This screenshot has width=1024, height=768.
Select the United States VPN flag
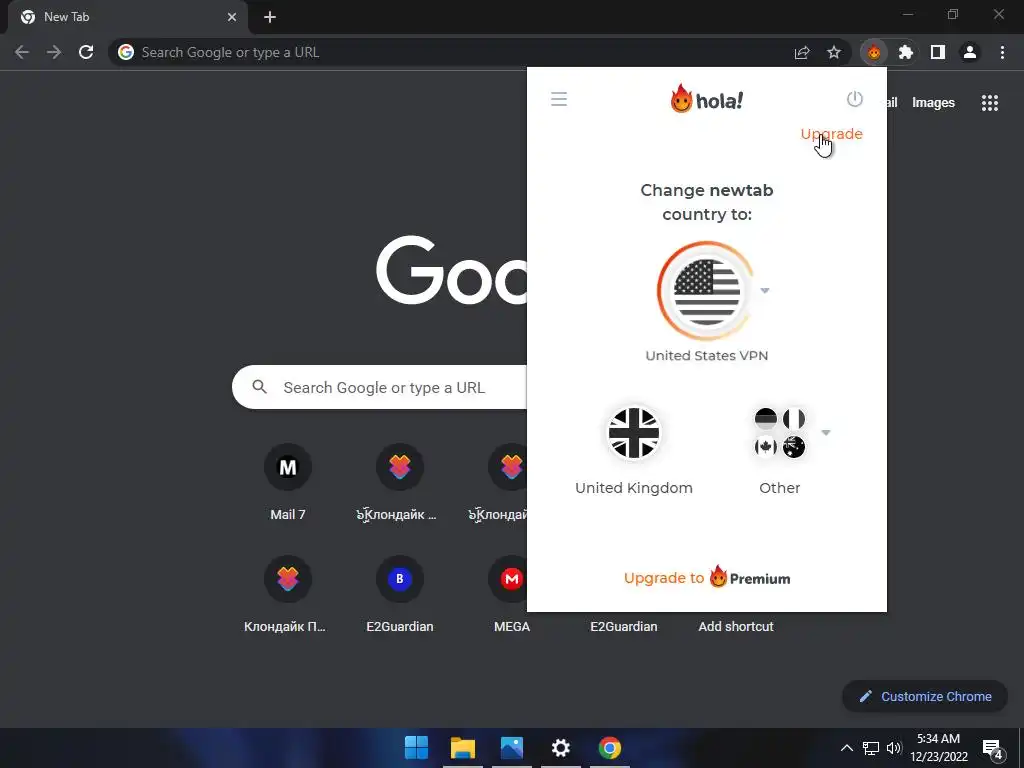[x=706, y=291]
